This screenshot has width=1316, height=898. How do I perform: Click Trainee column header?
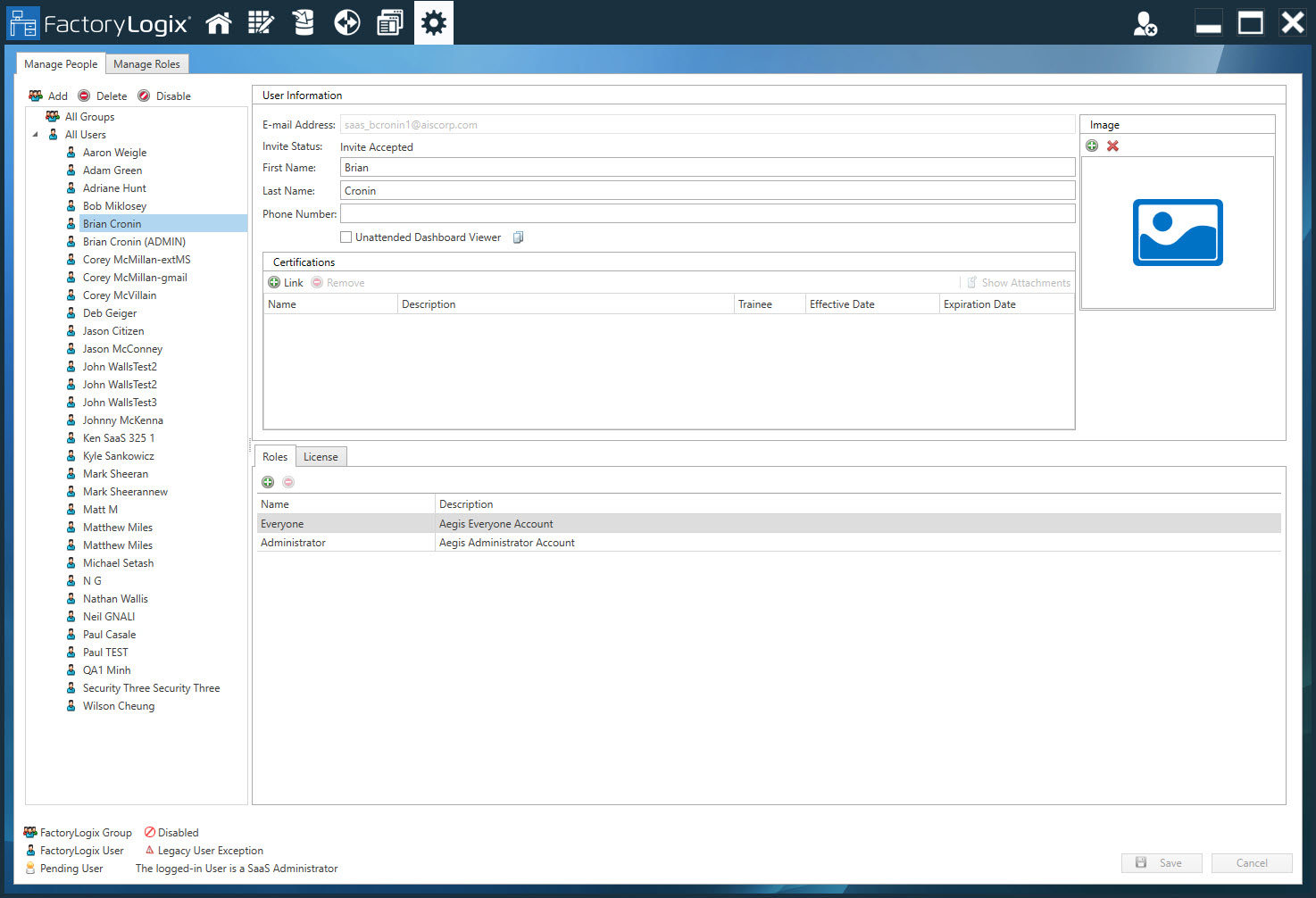[x=770, y=304]
